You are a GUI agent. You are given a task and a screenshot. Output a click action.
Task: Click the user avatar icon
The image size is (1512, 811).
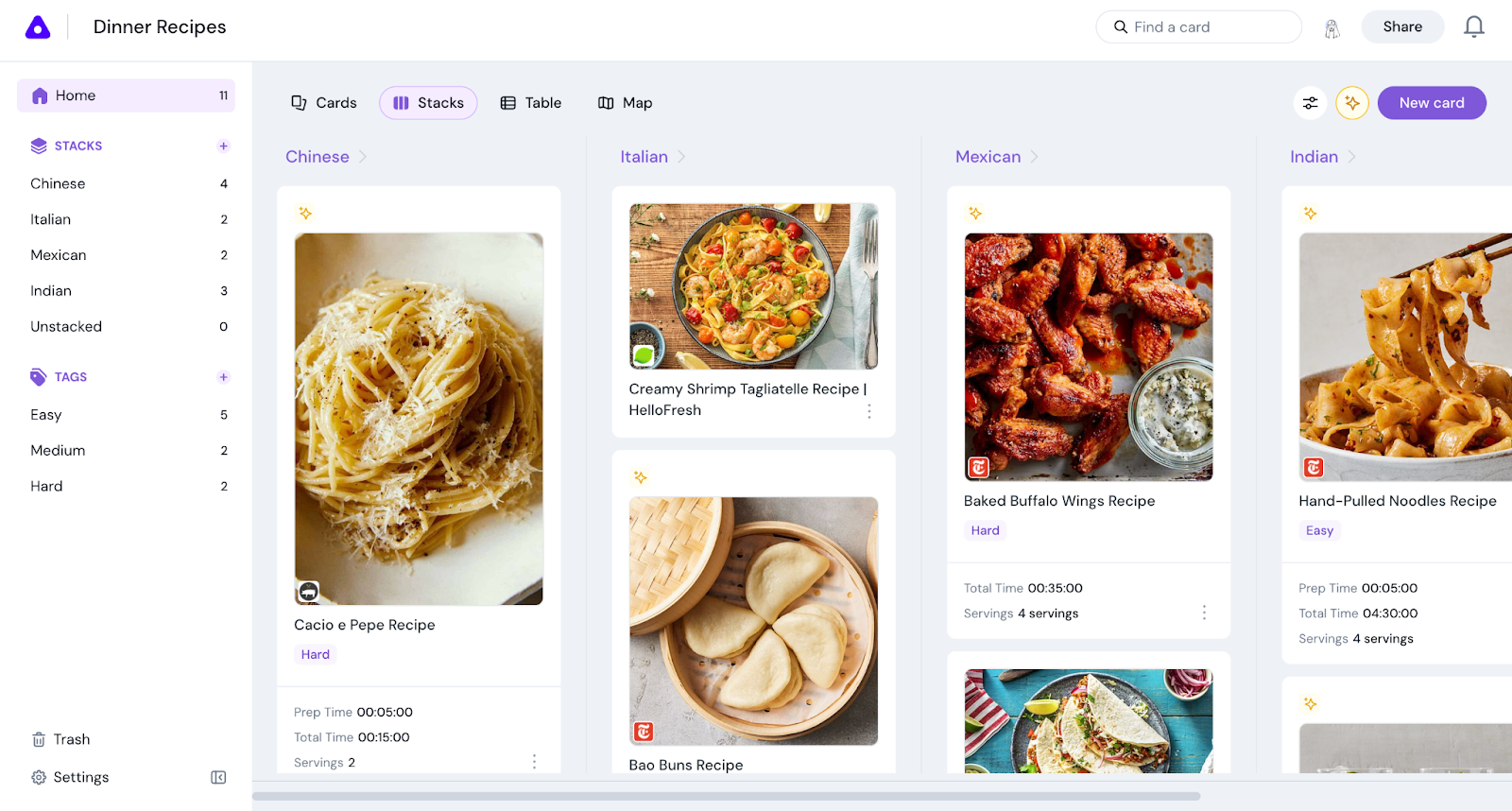tap(1332, 28)
